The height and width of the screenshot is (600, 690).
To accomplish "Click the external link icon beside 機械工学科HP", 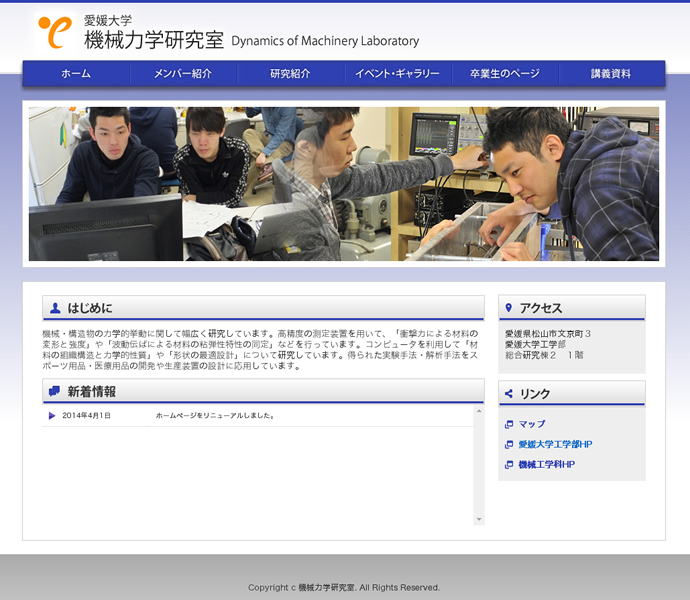I will coord(509,464).
